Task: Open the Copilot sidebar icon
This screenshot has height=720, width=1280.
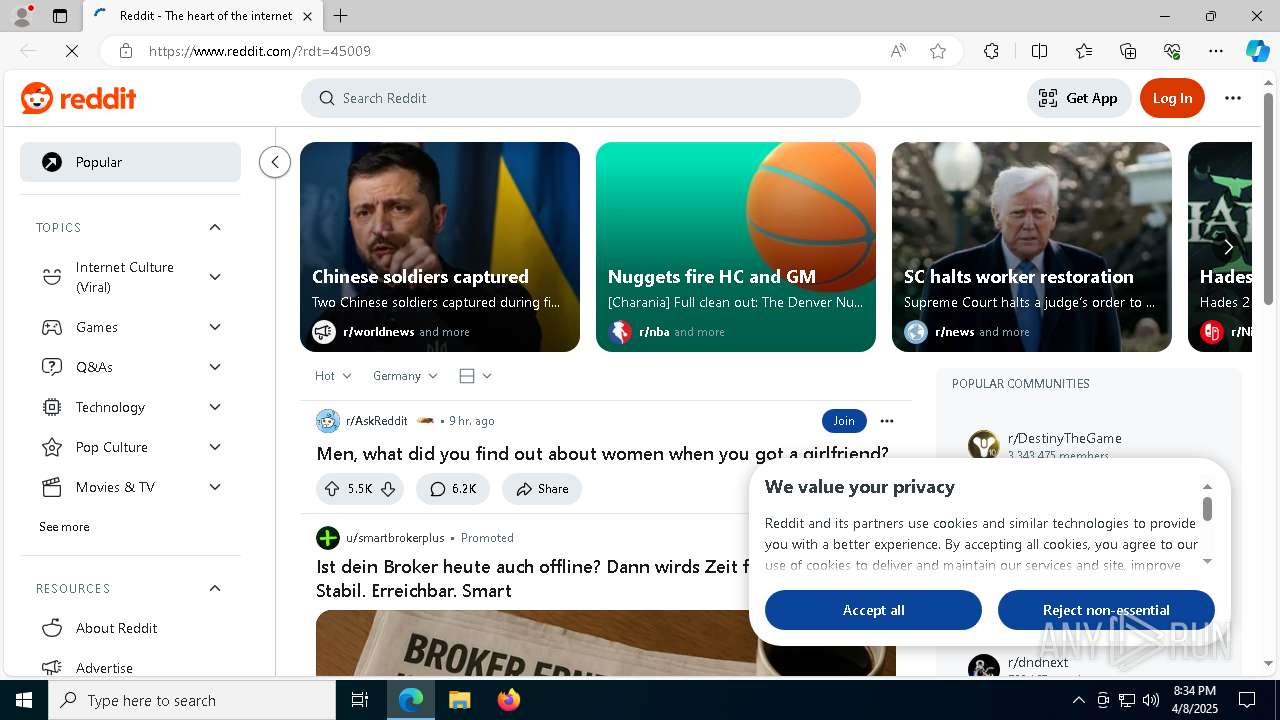Action: click(1257, 51)
